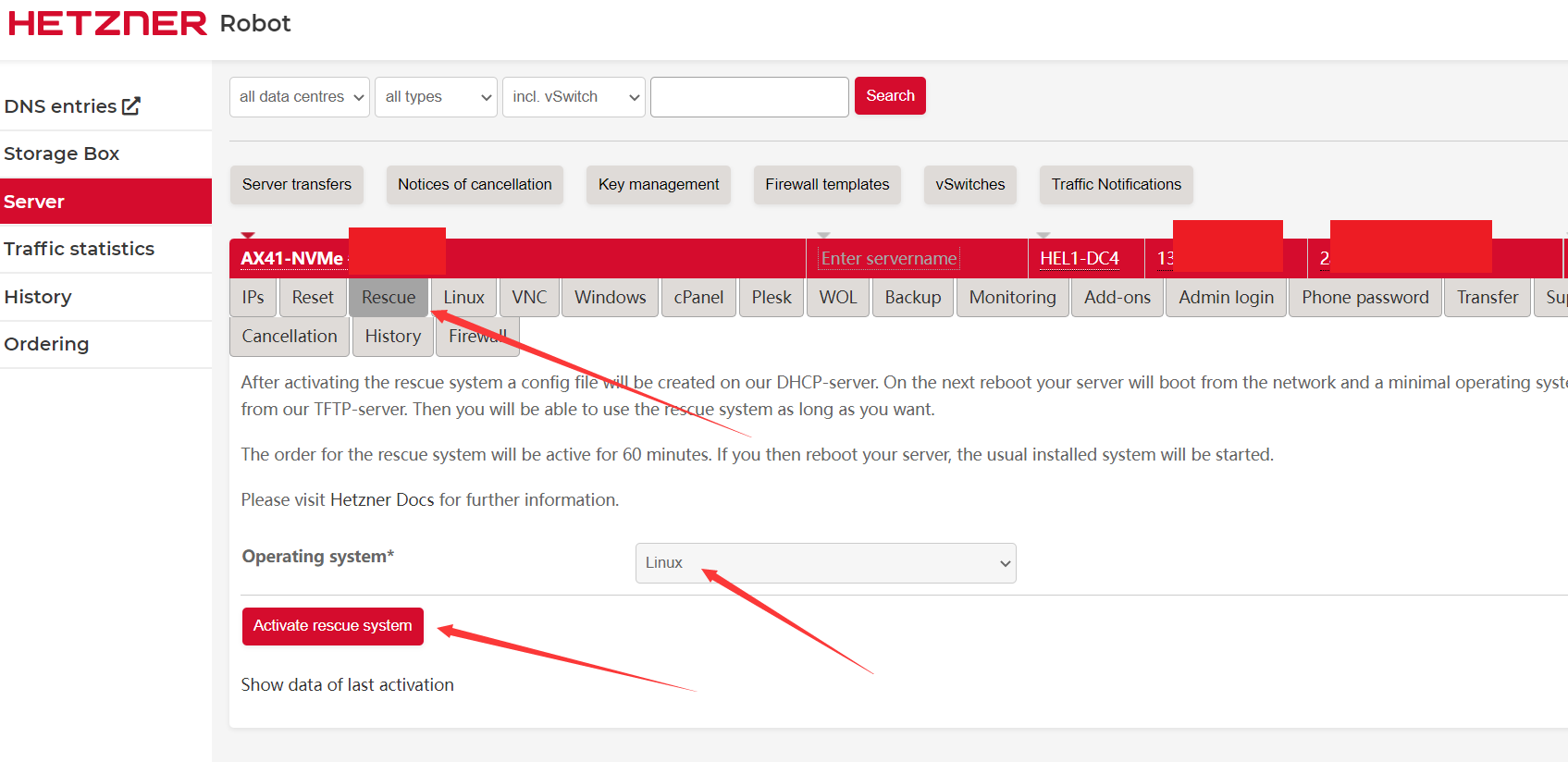
Task: Switch to the Cancellation tab
Action: point(290,337)
